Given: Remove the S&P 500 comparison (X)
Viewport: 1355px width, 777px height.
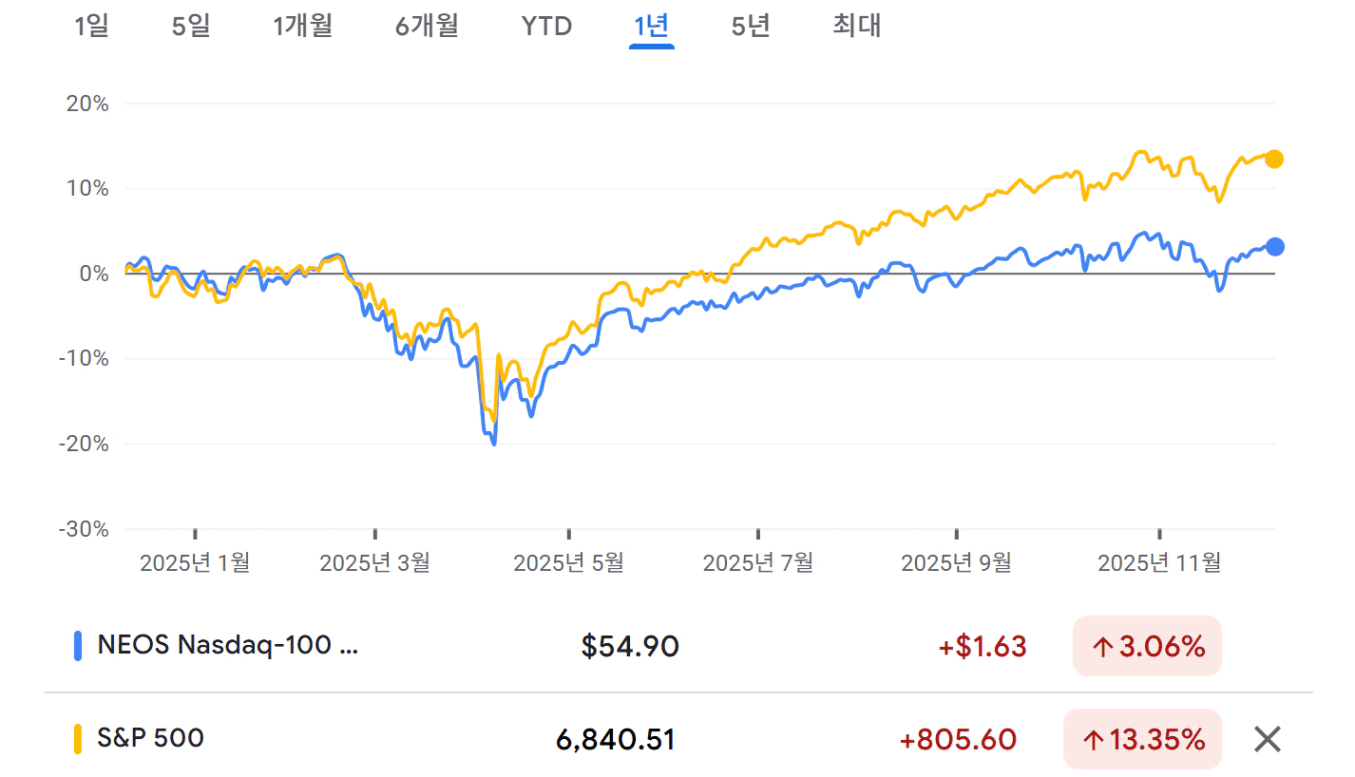Looking at the screenshot, I should pyautogui.click(x=1267, y=739).
